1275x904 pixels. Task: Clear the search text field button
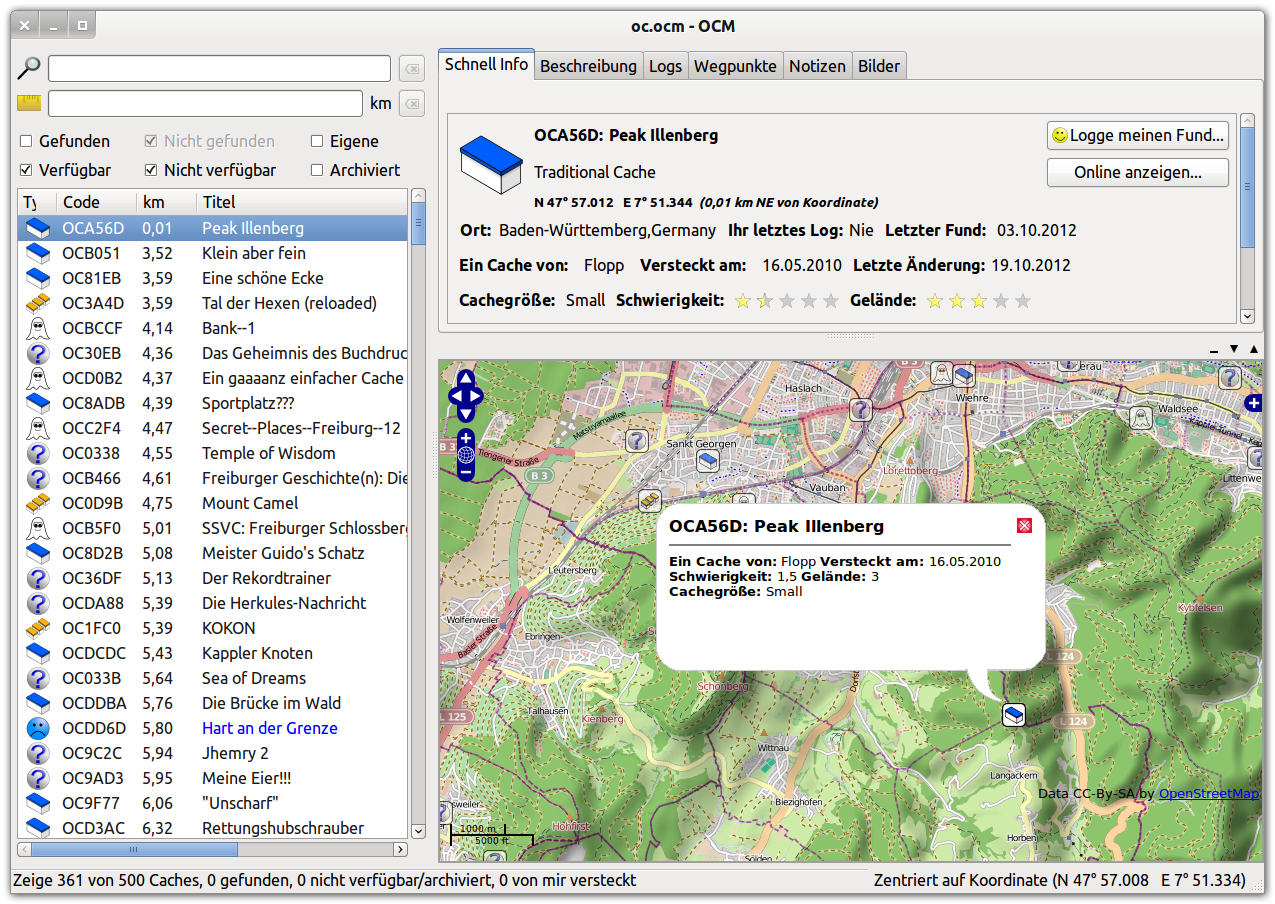(x=412, y=69)
